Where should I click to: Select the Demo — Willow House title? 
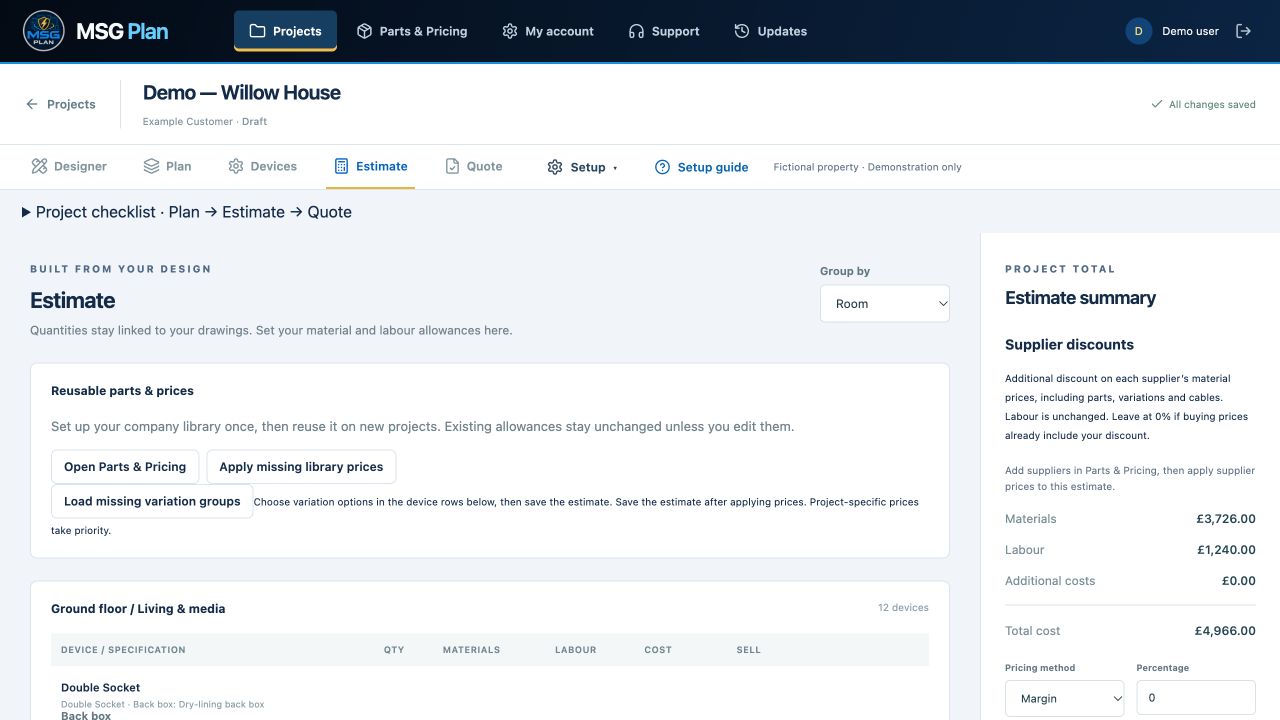pos(242,93)
